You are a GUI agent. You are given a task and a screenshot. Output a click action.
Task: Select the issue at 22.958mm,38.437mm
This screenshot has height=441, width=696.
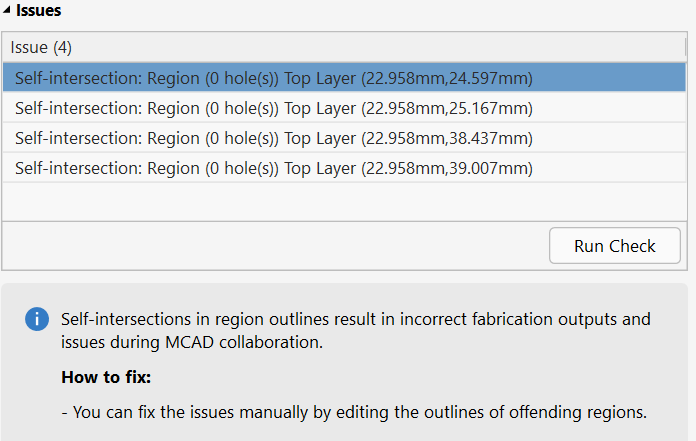click(x=273, y=138)
